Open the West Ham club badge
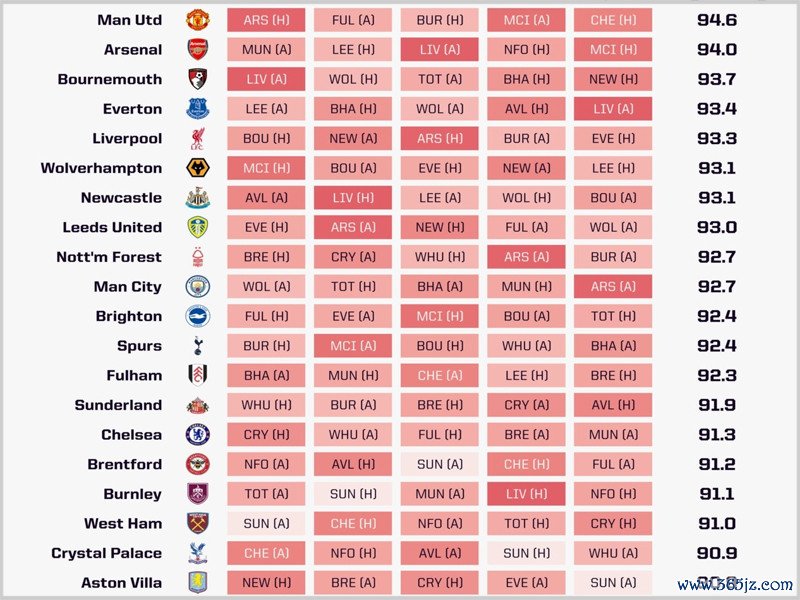 [x=197, y=524]
